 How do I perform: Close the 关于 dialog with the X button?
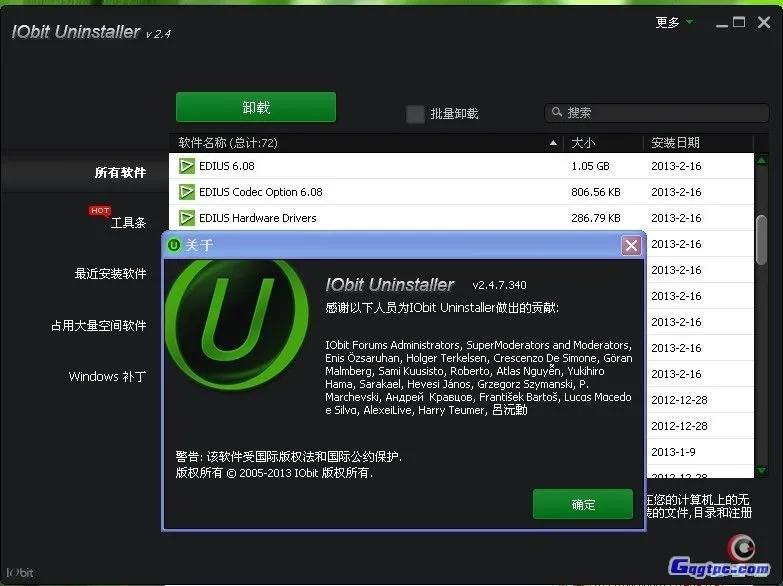tap(631, 245)
